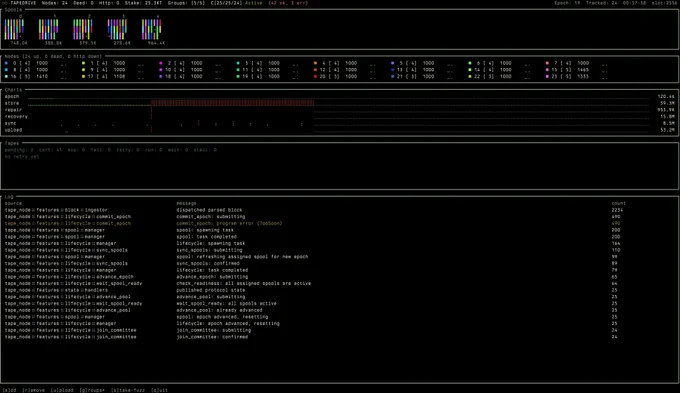Viewport: 680px width, 393px height.
Task: Click node 2 status dot
Action: [161, 63]
